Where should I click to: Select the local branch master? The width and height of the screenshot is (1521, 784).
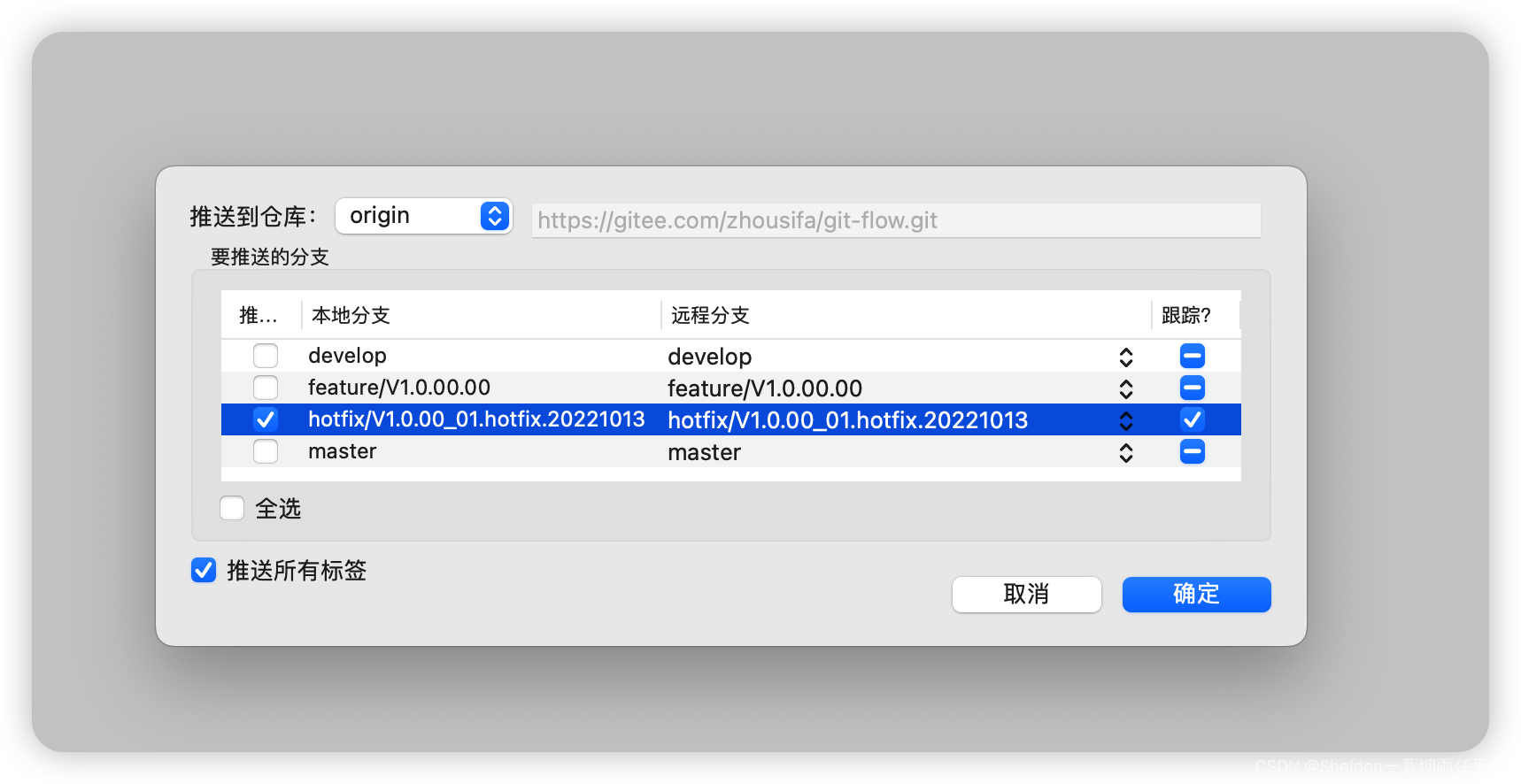tap(343, 451)
